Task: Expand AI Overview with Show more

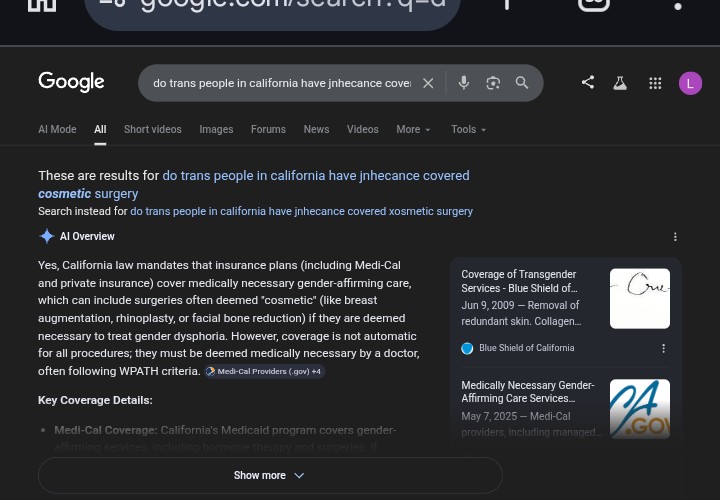Action: (269, 475)
